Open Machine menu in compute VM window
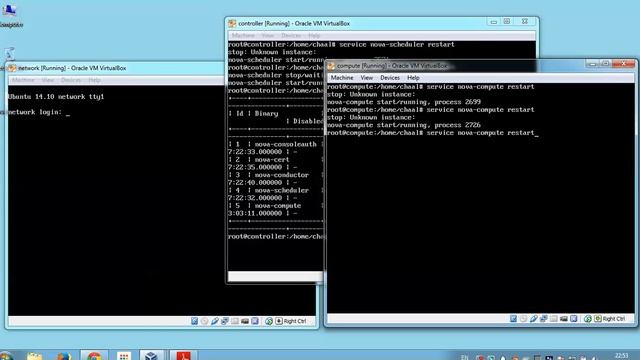Screen dimensions: 640x360 coord(342,78)
